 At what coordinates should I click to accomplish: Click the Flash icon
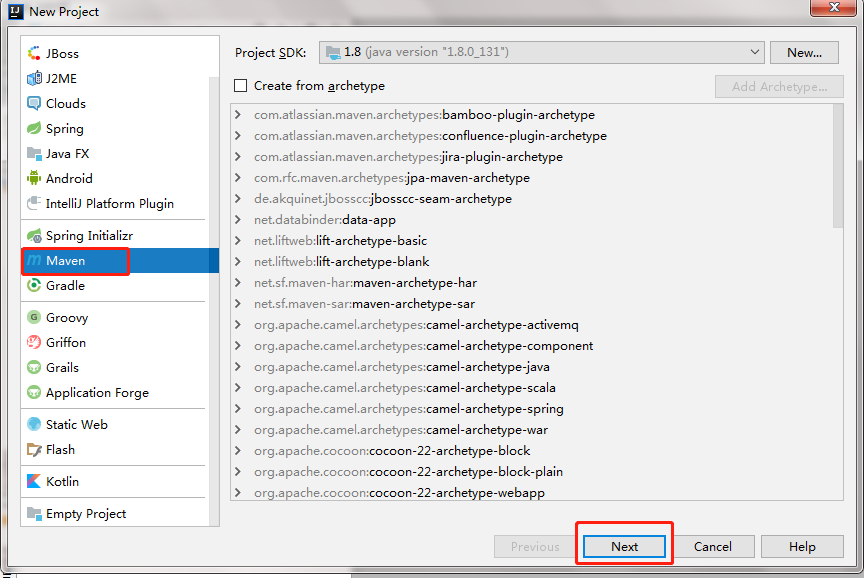(x=34, y=450)
